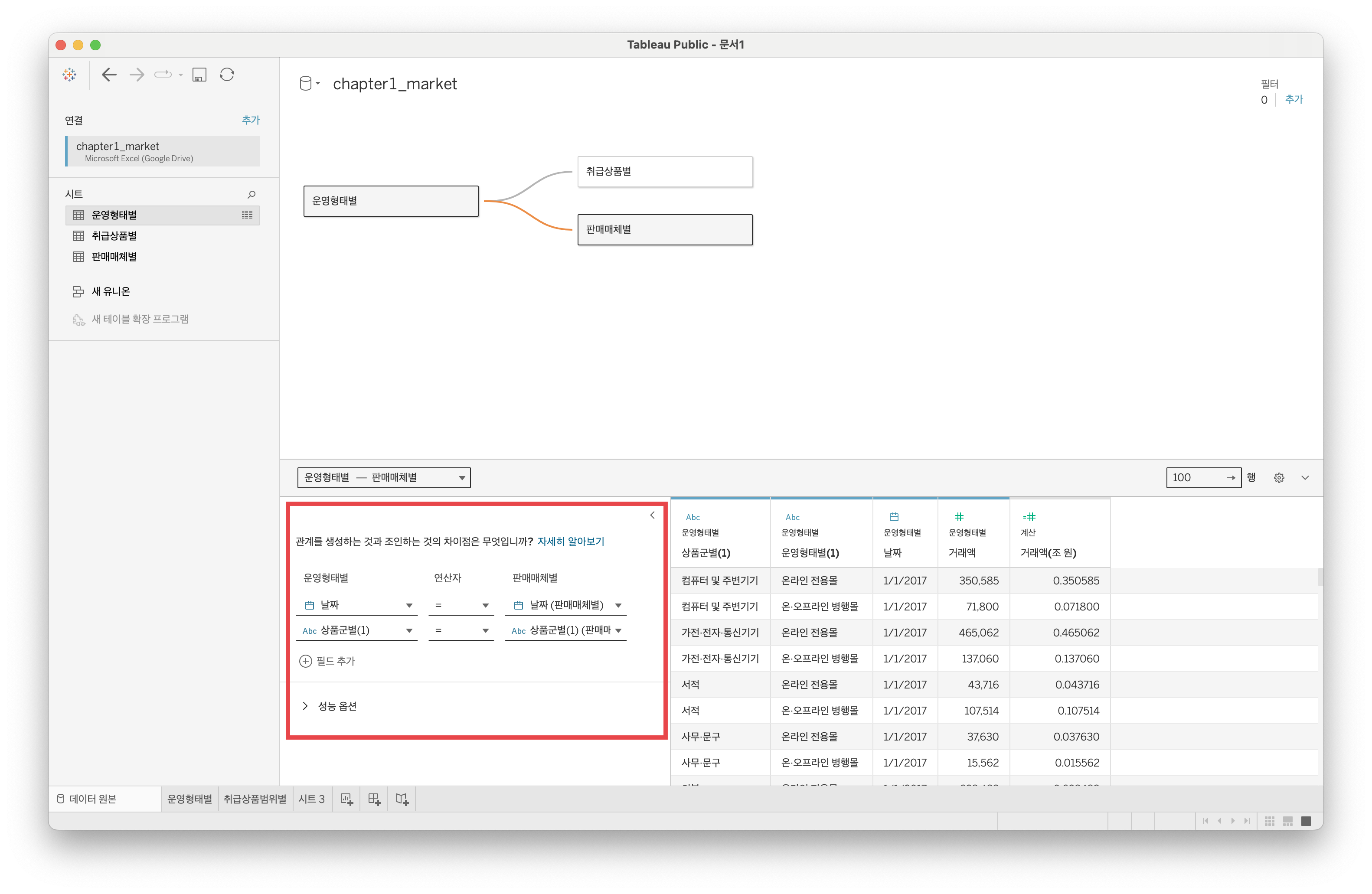The height and width of the screenshot is (894, 1372).
Task: Click the 자세히 알아보기 link
Action: (570, 541)
